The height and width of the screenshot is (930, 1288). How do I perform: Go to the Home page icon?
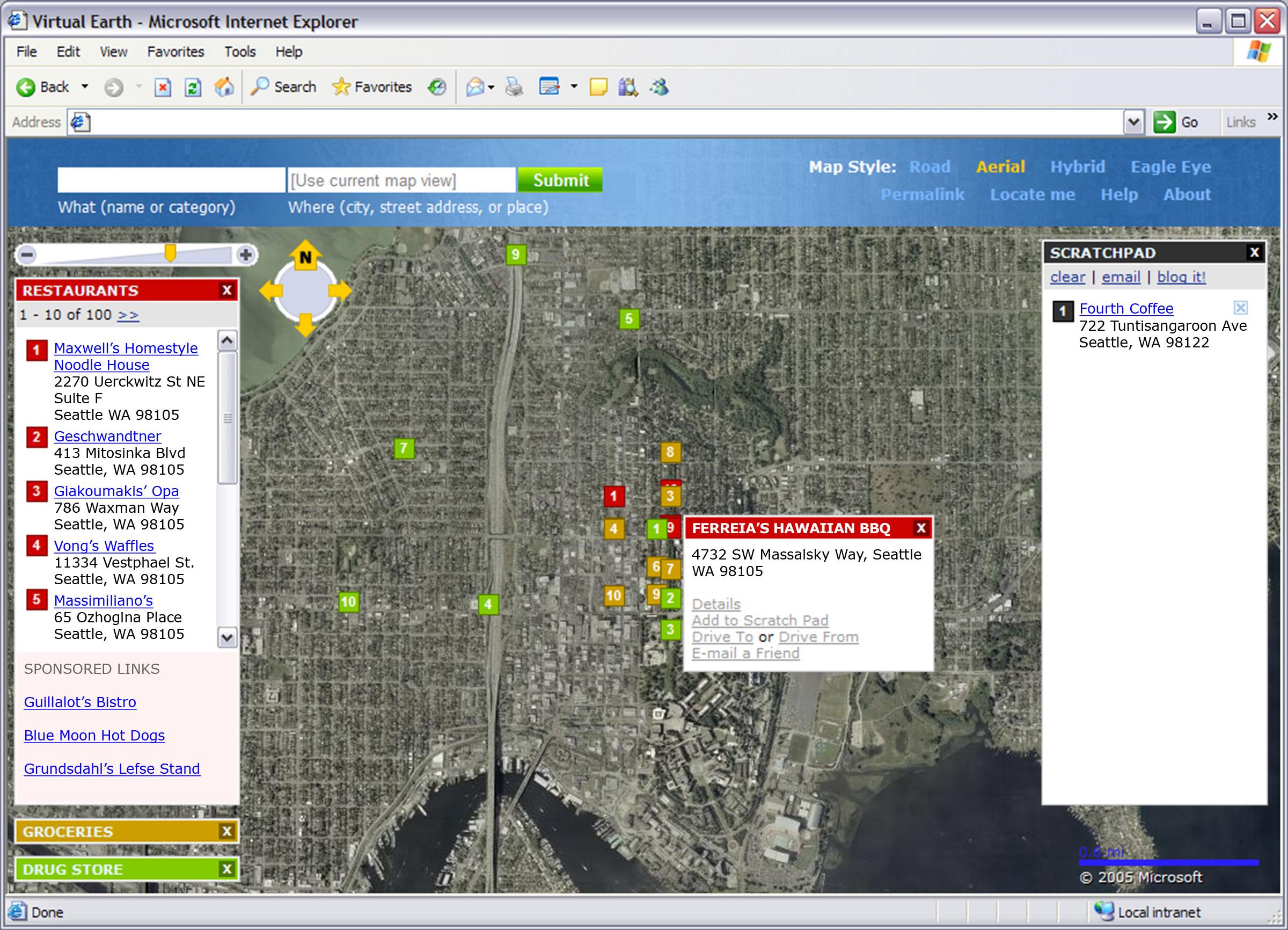click(x=224, y=87)
